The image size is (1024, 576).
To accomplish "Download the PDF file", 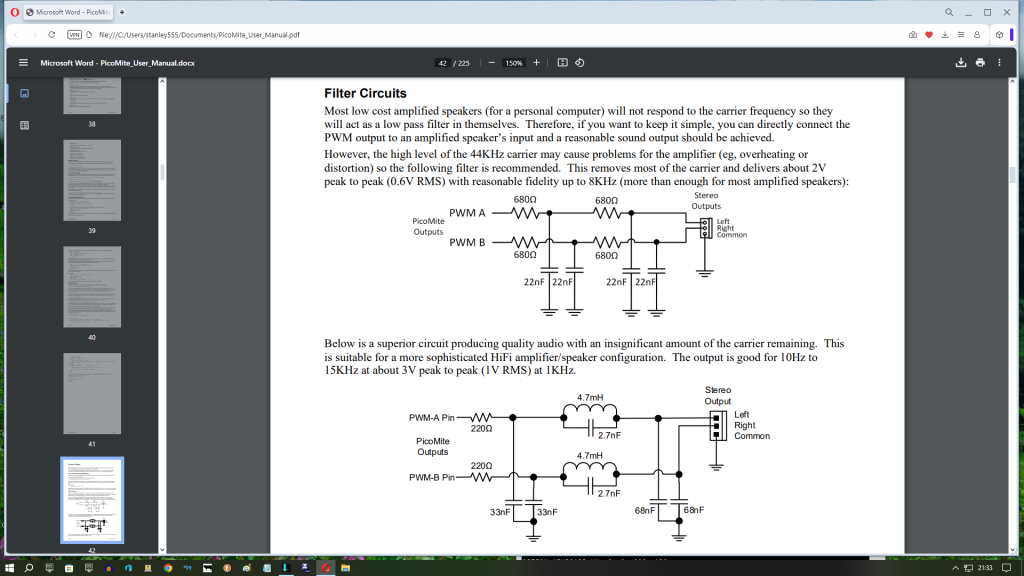I will tap(961, 62).
